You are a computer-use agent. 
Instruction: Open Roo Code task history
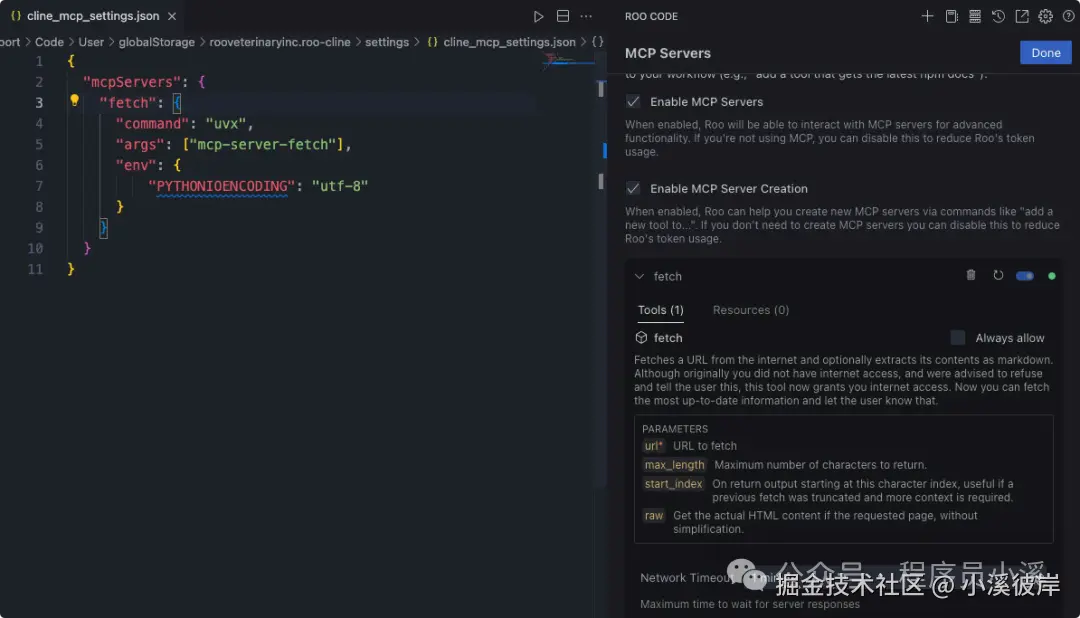(998, 16)
